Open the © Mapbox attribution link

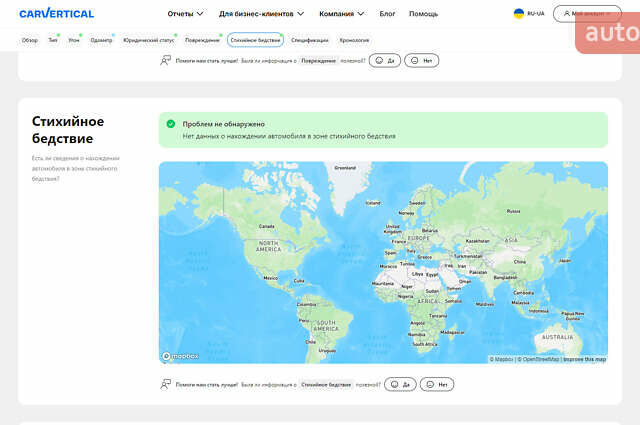pyautogui.click(x=501, y=359)
